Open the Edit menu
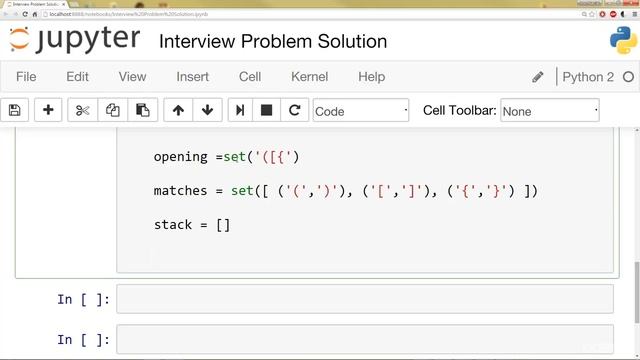The image size is (640, 360). (x=78, y=77)
